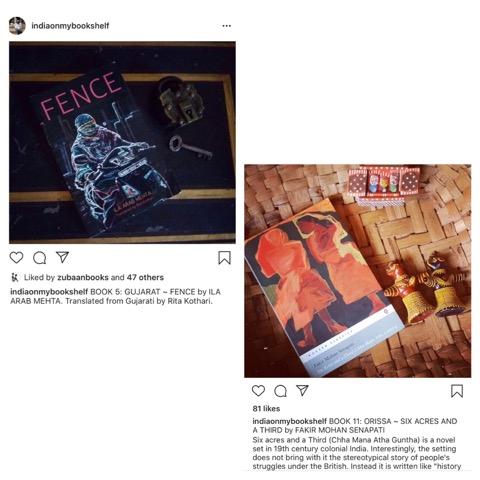
Task: Open indiaonmybookshelf username in post header
Action: click(70, 26)
